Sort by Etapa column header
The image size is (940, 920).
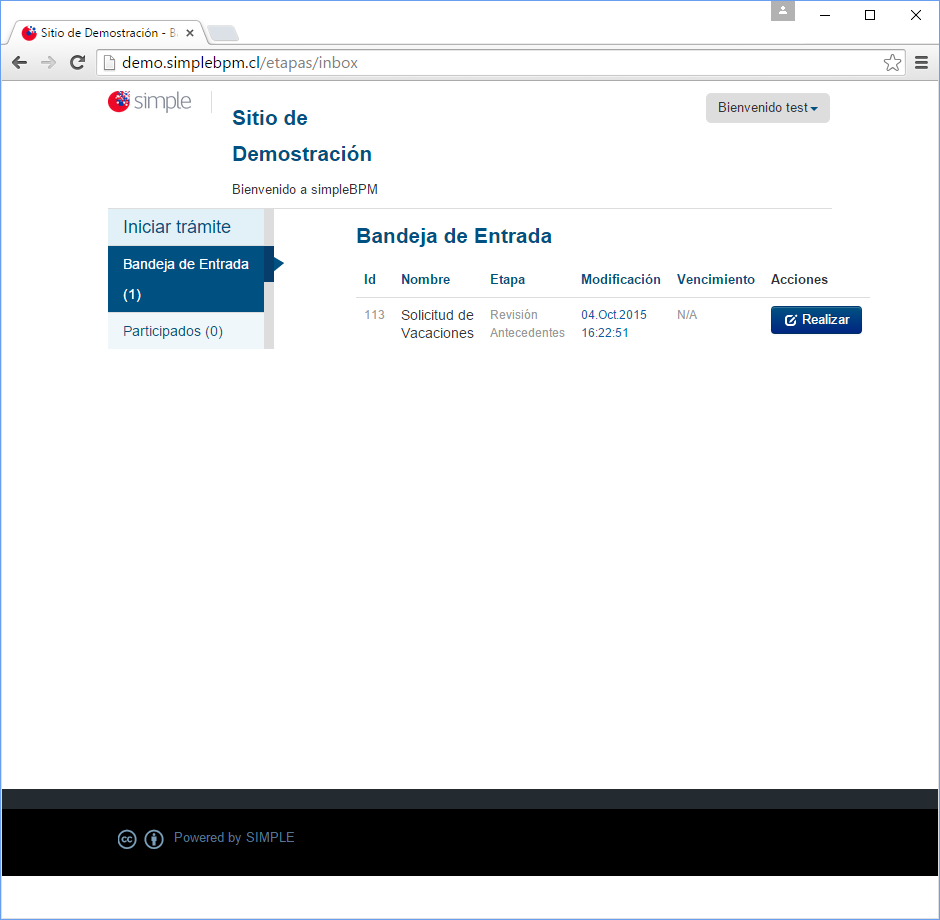point(507,279)
